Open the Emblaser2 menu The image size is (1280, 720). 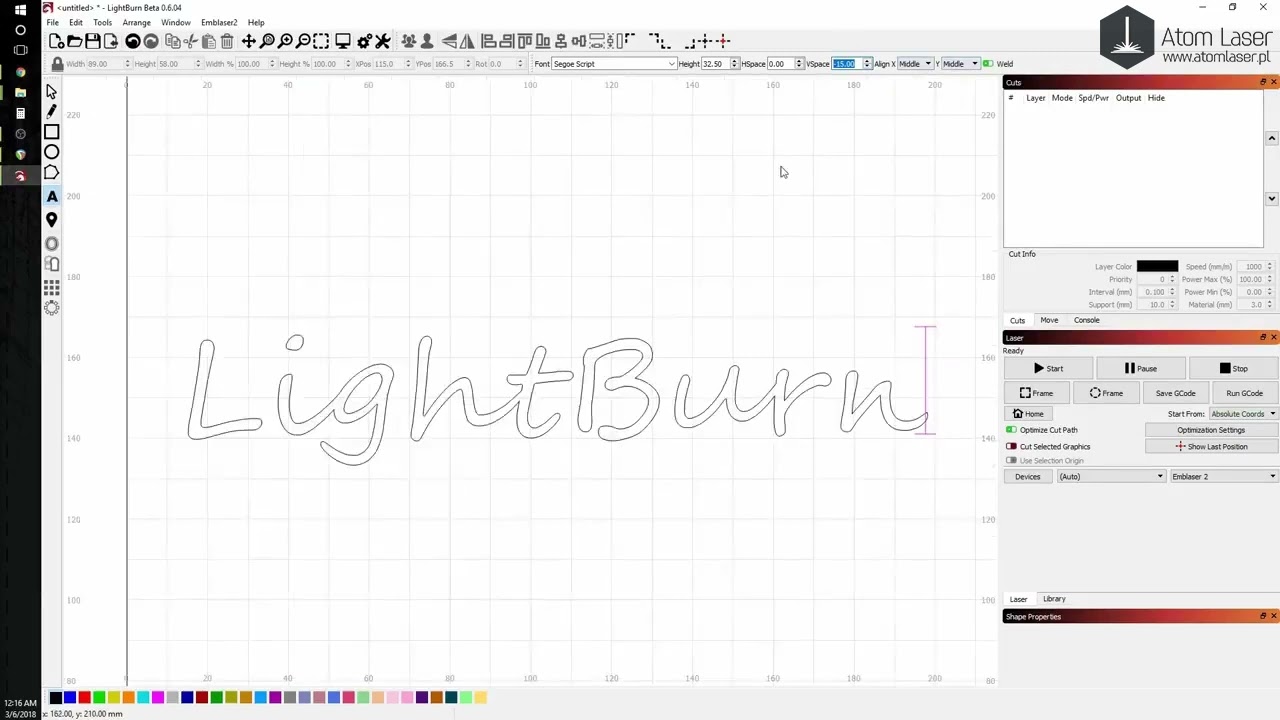(219, 22)
